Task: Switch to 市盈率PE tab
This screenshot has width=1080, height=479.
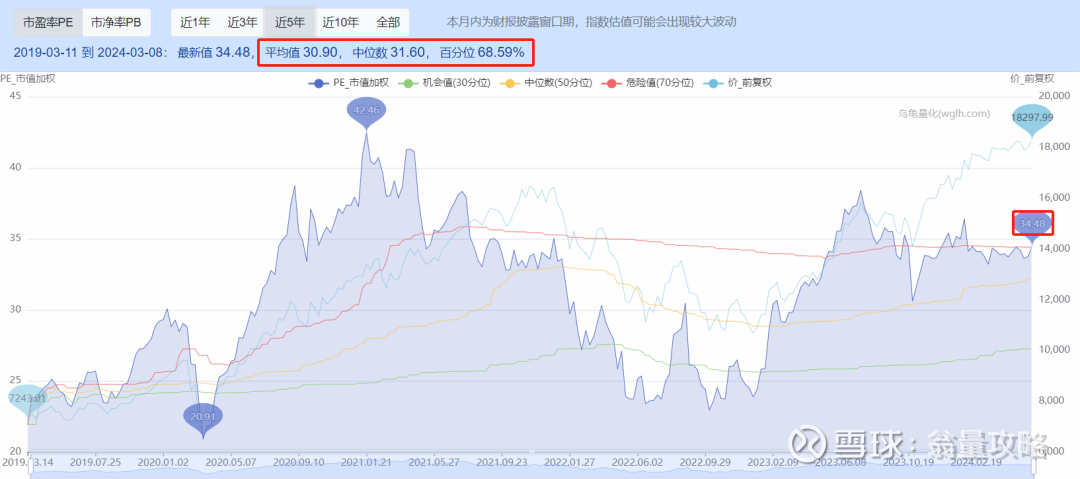Action: pos(48,22)
